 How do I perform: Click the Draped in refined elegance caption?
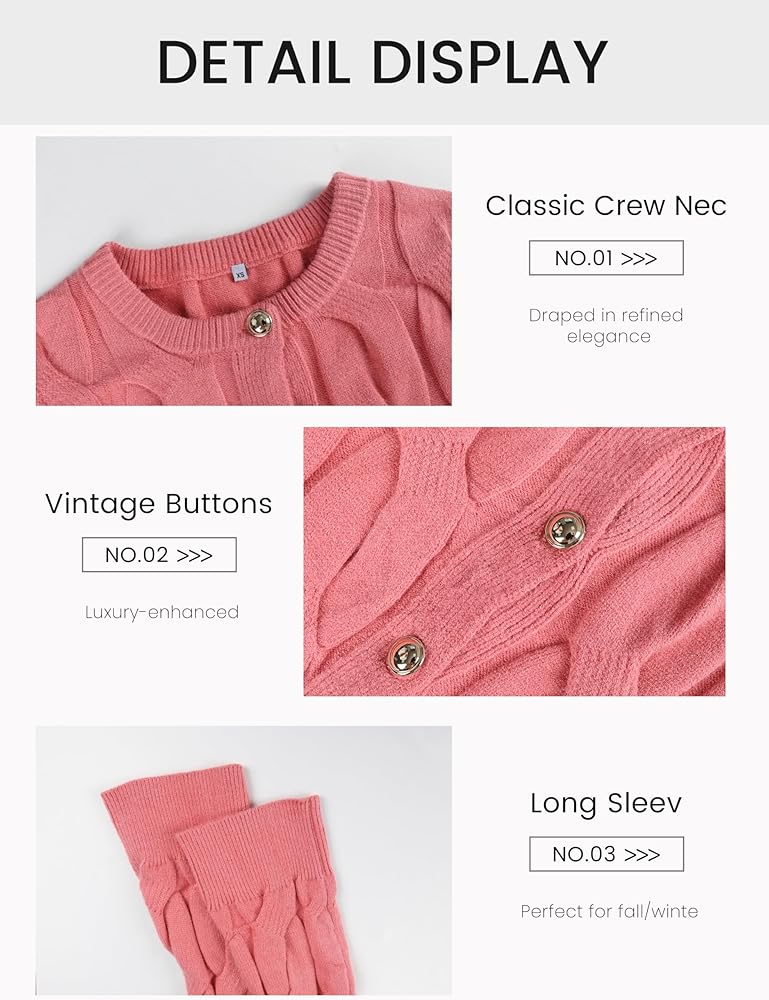(x=606, y=326)
